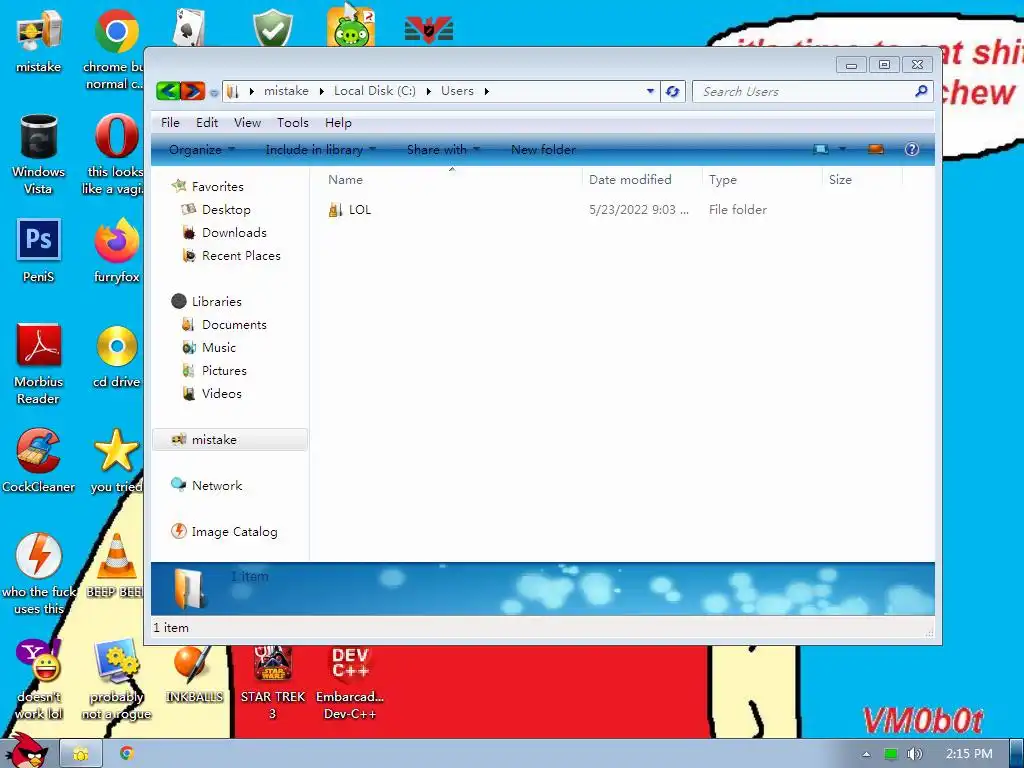Open the Videos library
Screen dimensions: 1024x768
221,393
